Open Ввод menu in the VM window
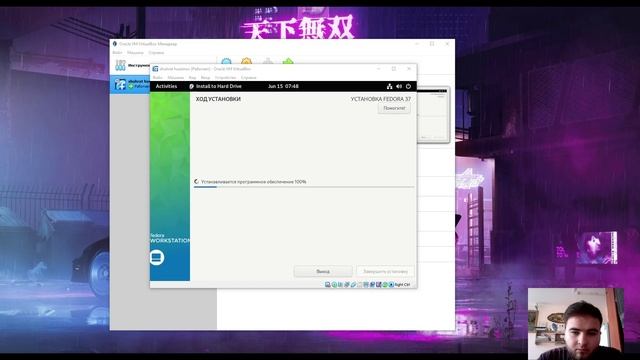 pos(205,77)
